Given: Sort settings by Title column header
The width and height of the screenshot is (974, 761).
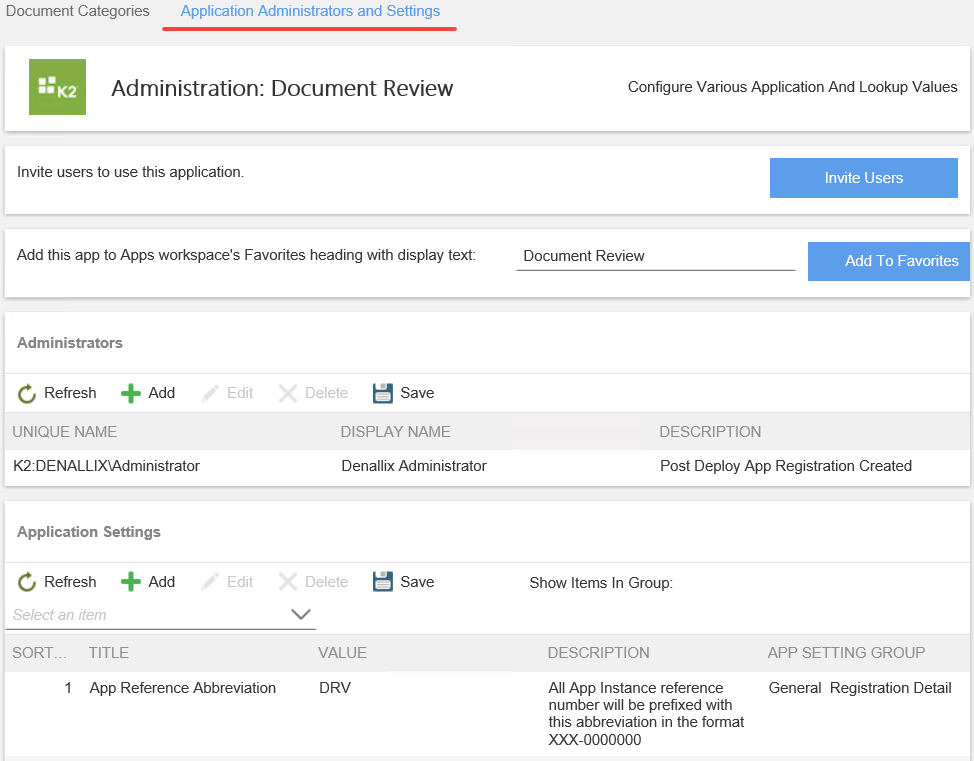Looking at the screenshot, I should point(109,653).
